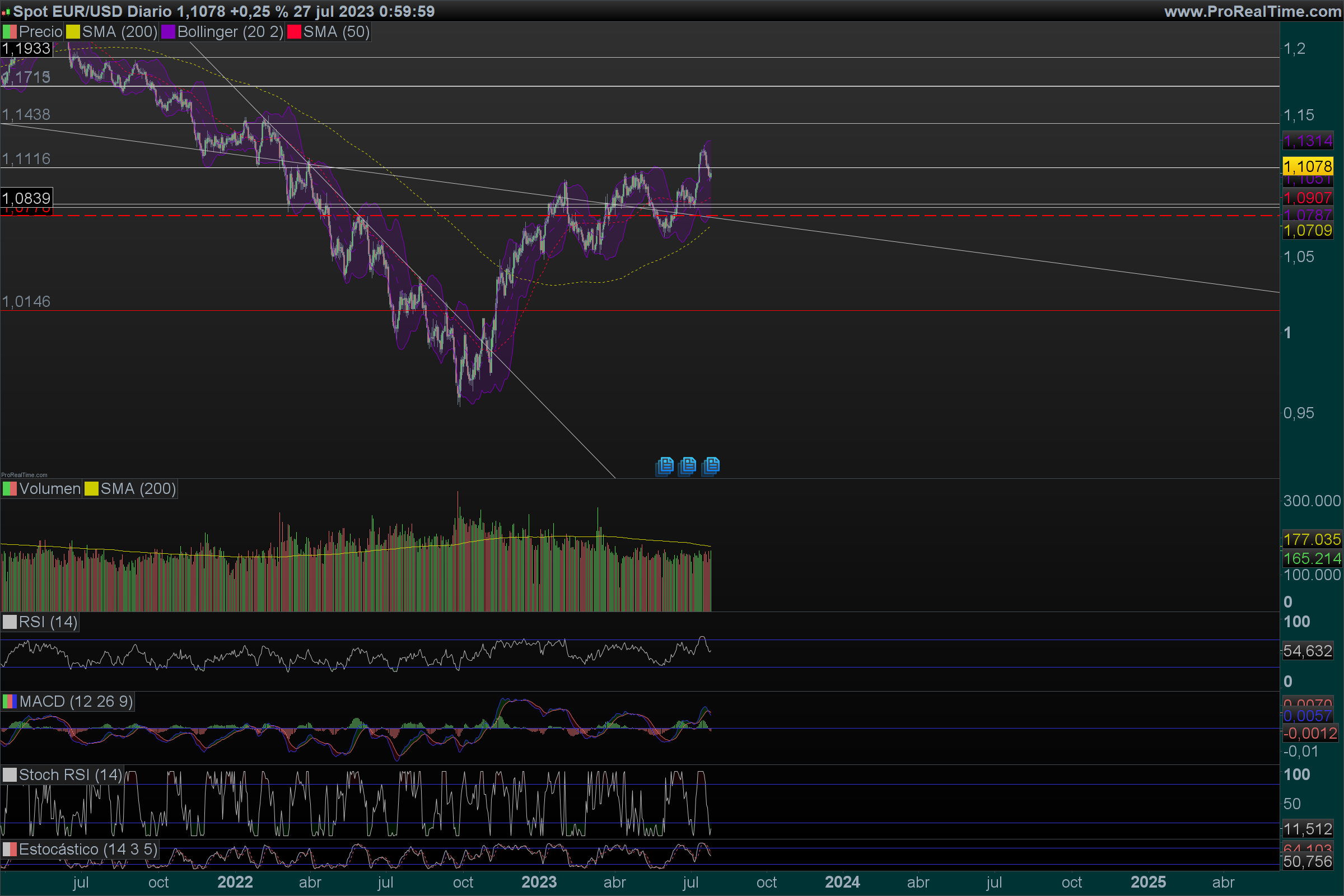The image size is (1344, 896).
Task: Click the green-red Precio legend icon
Action: [9, 32]
